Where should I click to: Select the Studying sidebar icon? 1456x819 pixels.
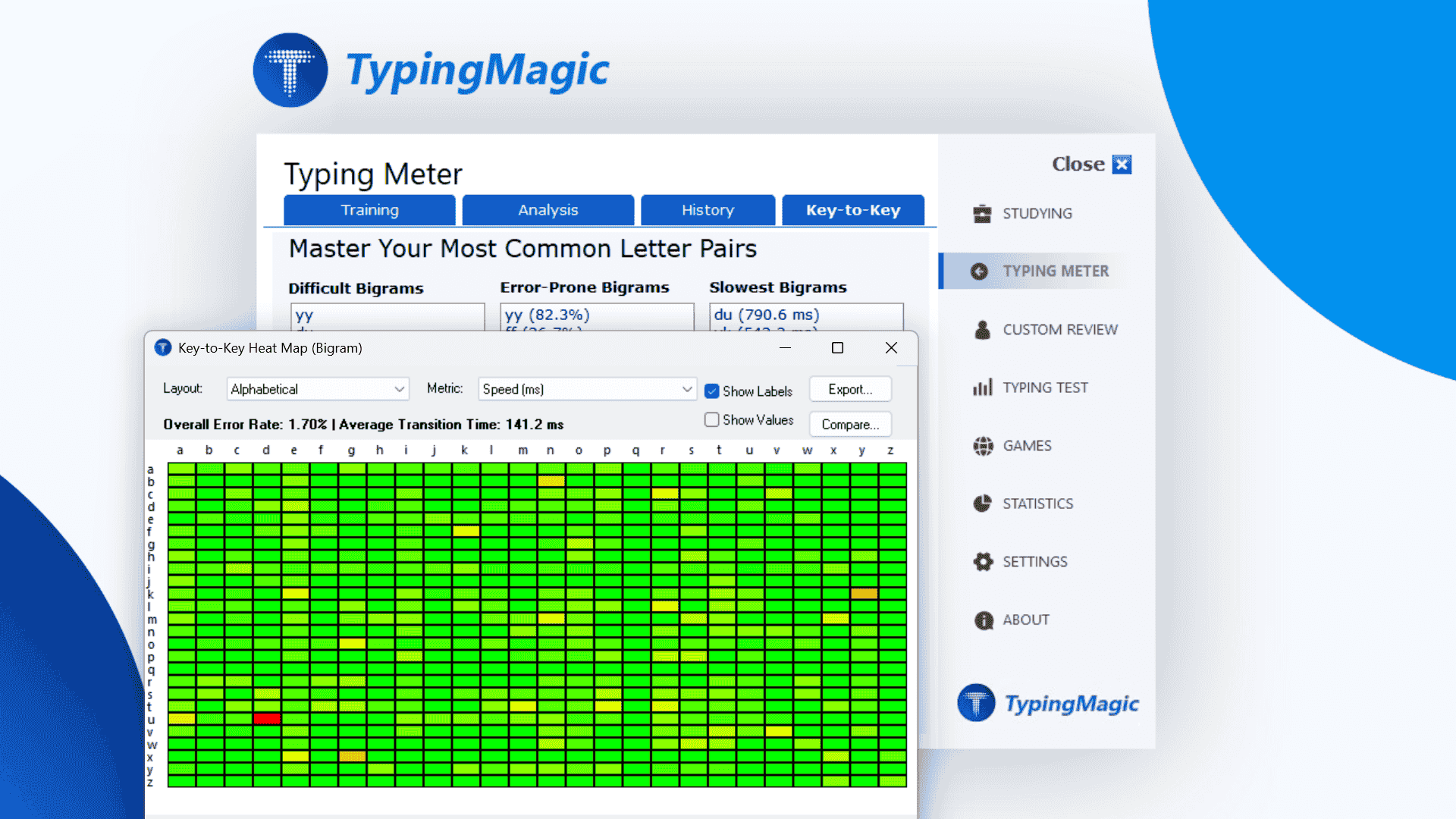click(x=983, y=213)
